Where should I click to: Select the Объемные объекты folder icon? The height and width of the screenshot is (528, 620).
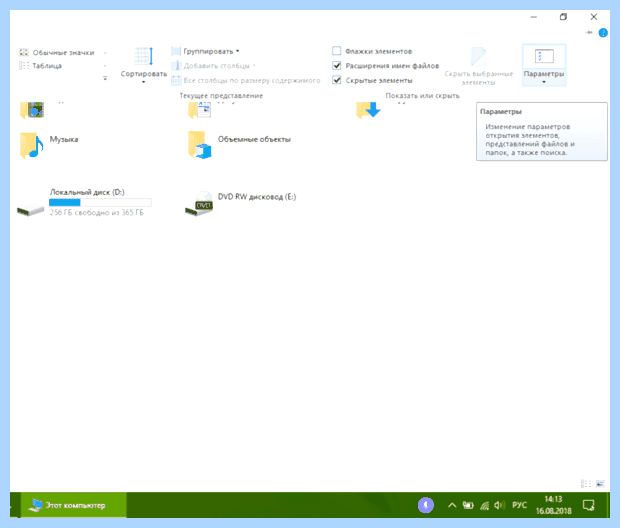point(199,145)
